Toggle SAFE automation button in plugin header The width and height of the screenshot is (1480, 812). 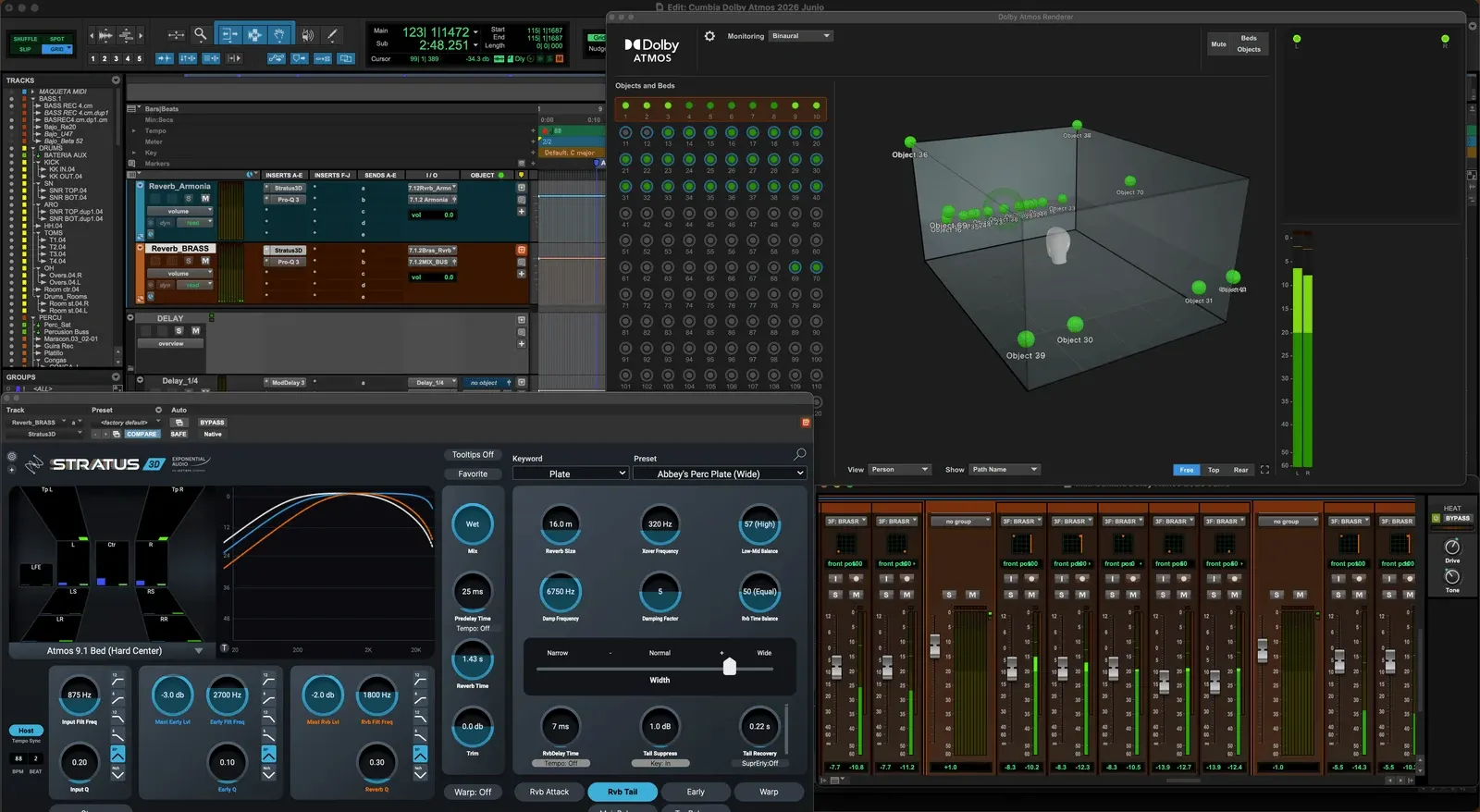179,434
